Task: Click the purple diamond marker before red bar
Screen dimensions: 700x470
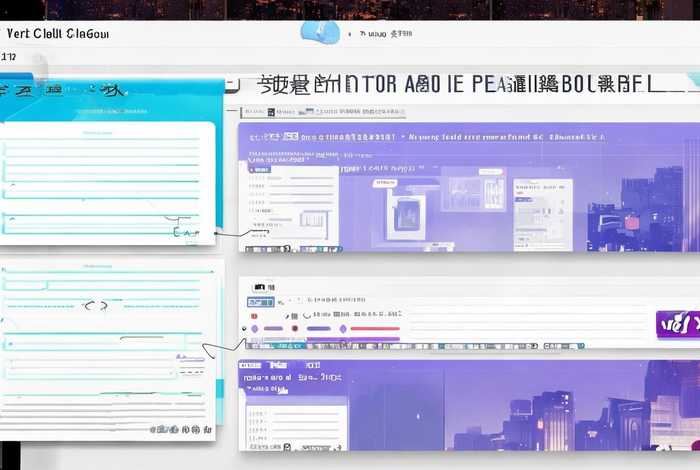Action: [x=343, y=329]
